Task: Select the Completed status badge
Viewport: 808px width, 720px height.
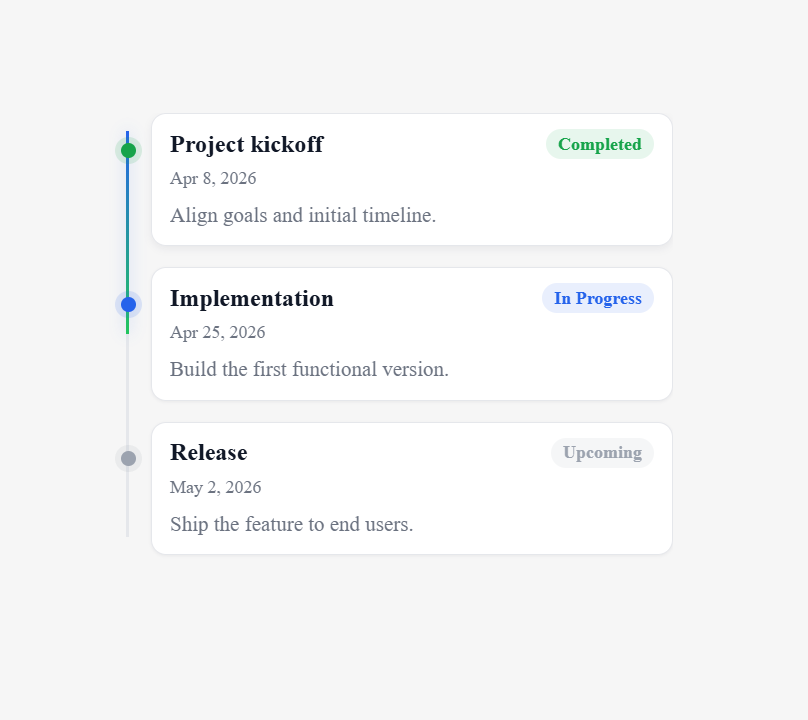Action: (x=600, y=144)
